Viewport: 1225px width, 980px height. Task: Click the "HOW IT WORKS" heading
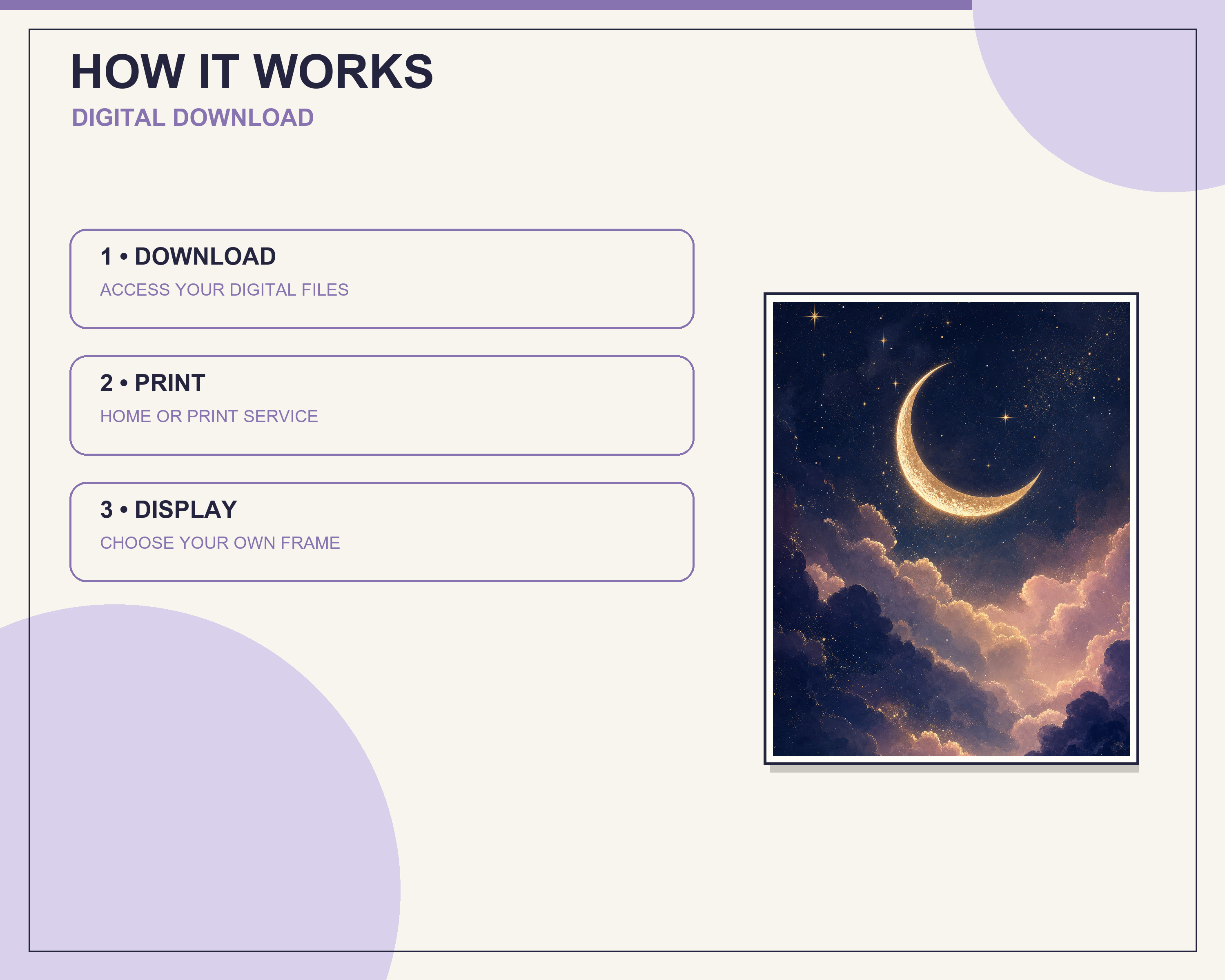click(x=252, y=71)
